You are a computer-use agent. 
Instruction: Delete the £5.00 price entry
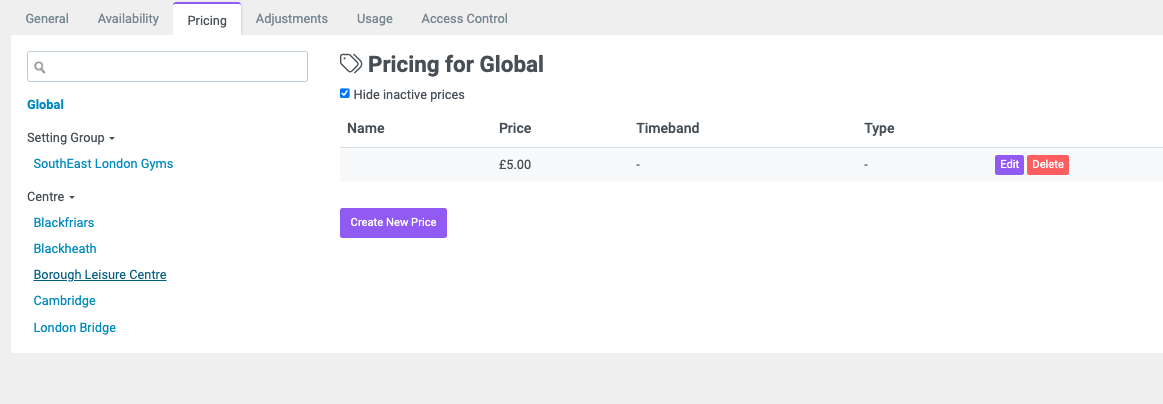(1048, 165)
